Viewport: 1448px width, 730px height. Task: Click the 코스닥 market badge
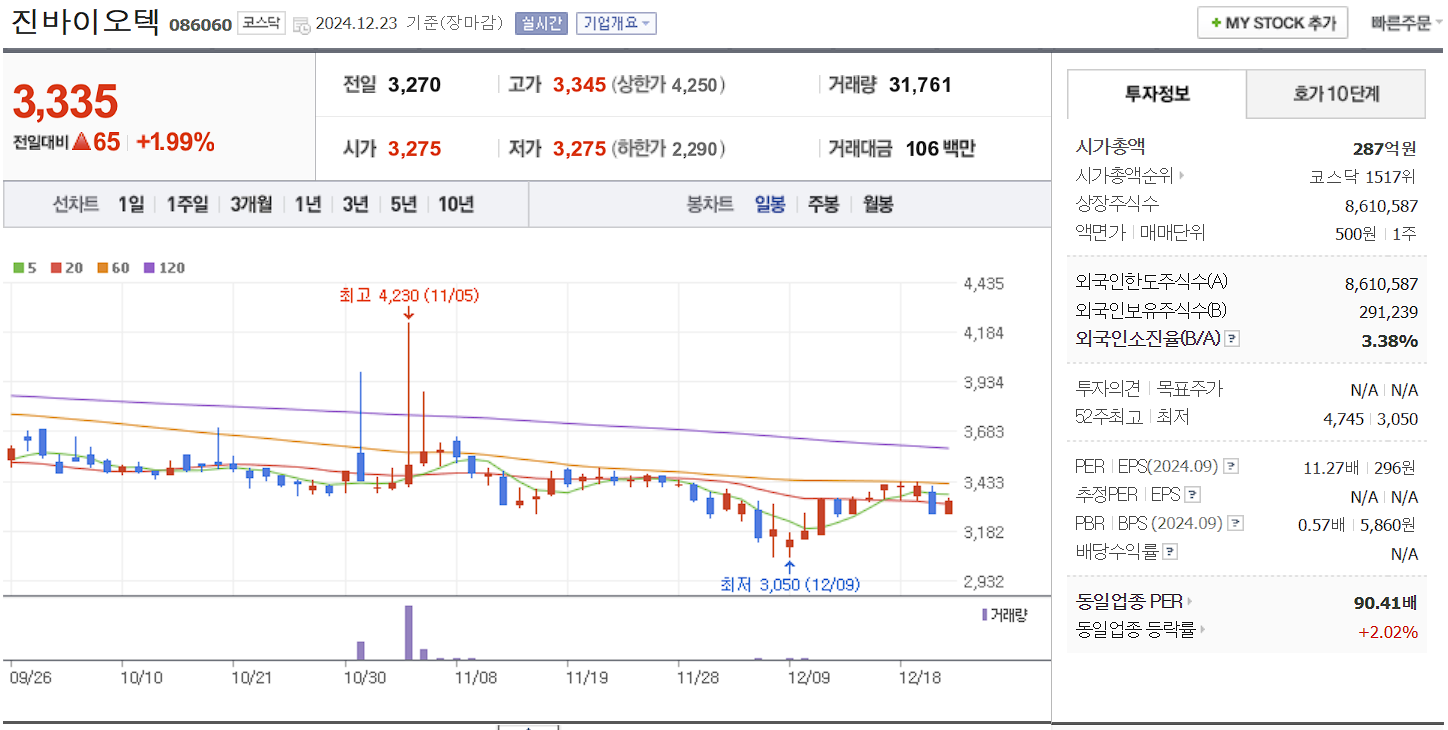(x=260, y=21)
